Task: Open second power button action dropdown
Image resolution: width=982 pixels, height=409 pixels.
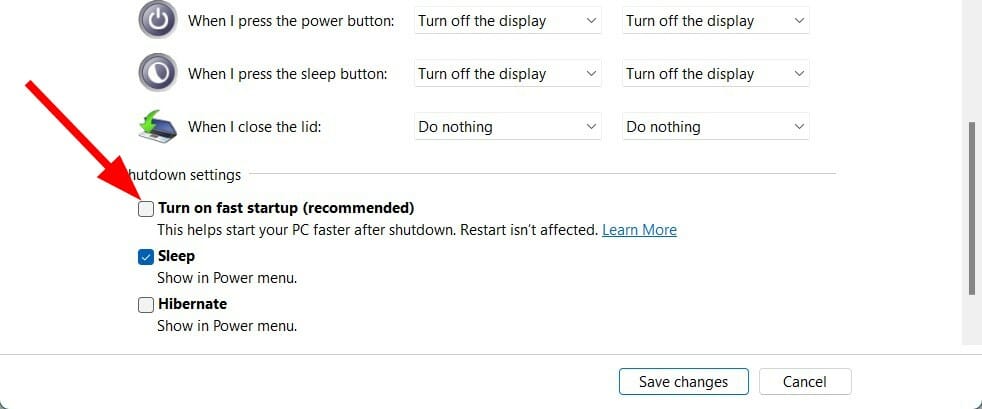Action: point(715,21)
